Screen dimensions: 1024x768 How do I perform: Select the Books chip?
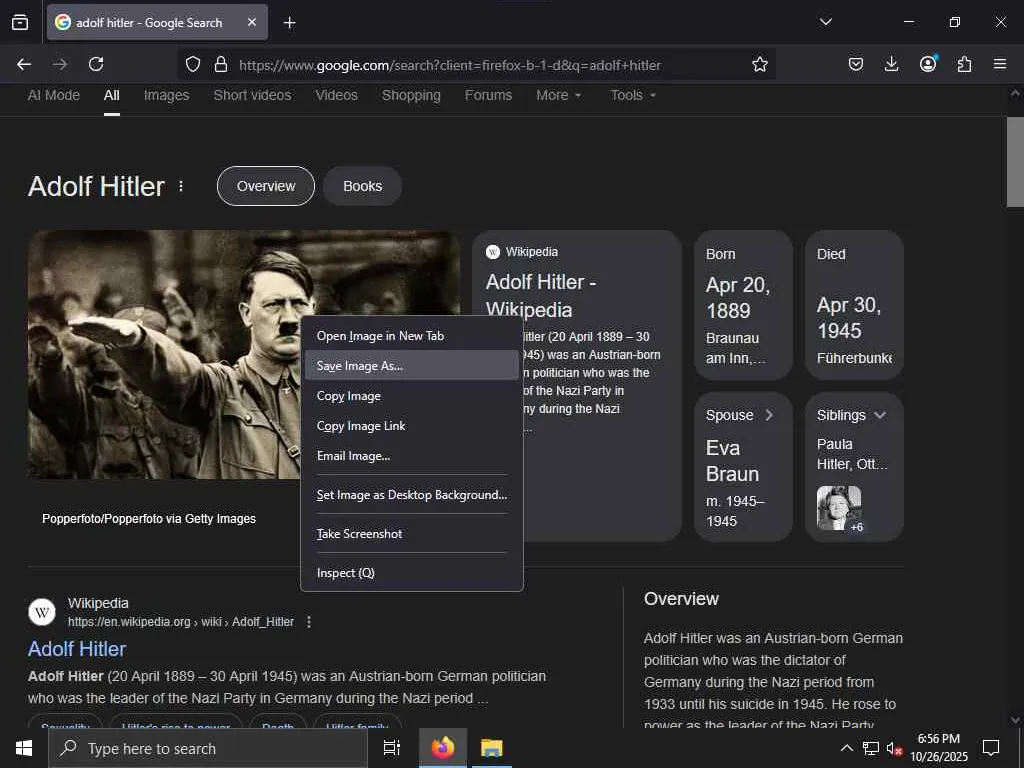tap(362, 186)
